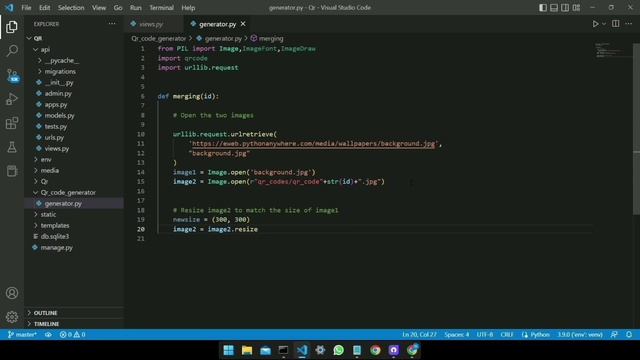
Task: Click the editor vertical scrollbar
Action: (x=636, y=129)
